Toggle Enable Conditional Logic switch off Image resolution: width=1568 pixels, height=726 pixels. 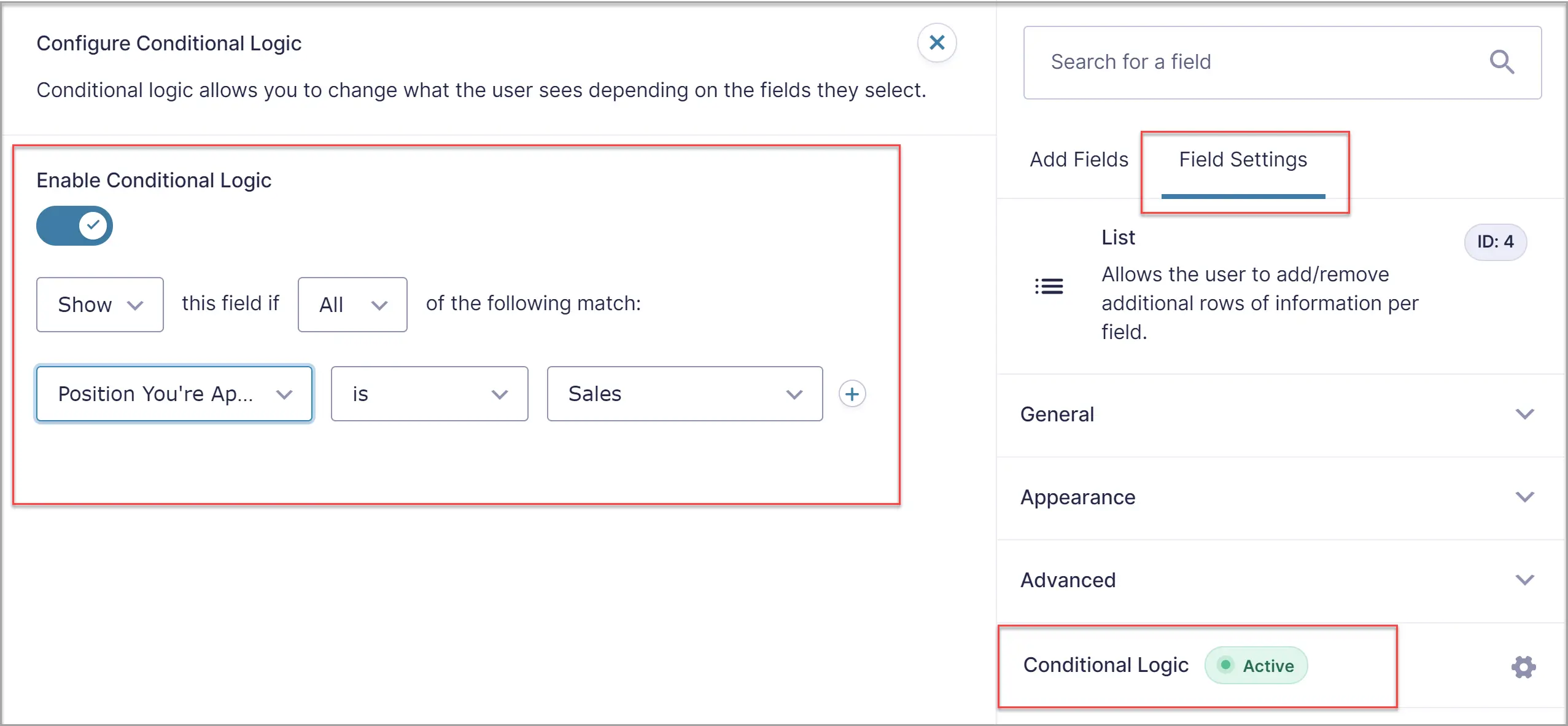click(75, 226)
